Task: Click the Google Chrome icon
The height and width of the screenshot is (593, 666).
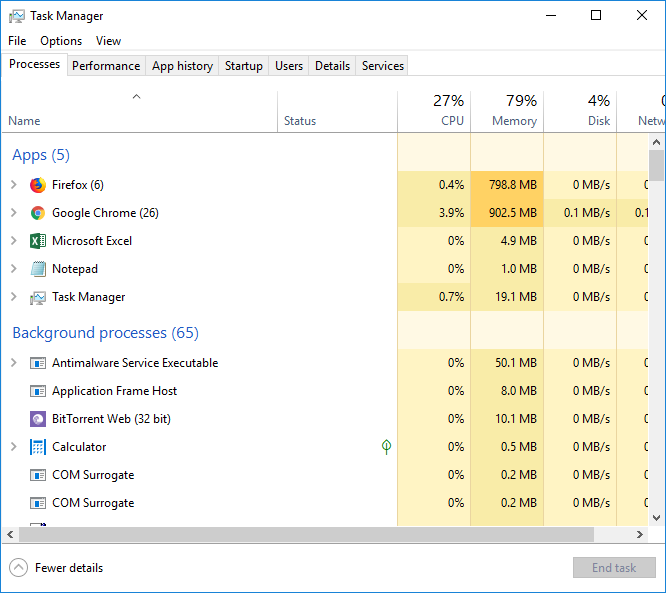Action: point(38,213)
